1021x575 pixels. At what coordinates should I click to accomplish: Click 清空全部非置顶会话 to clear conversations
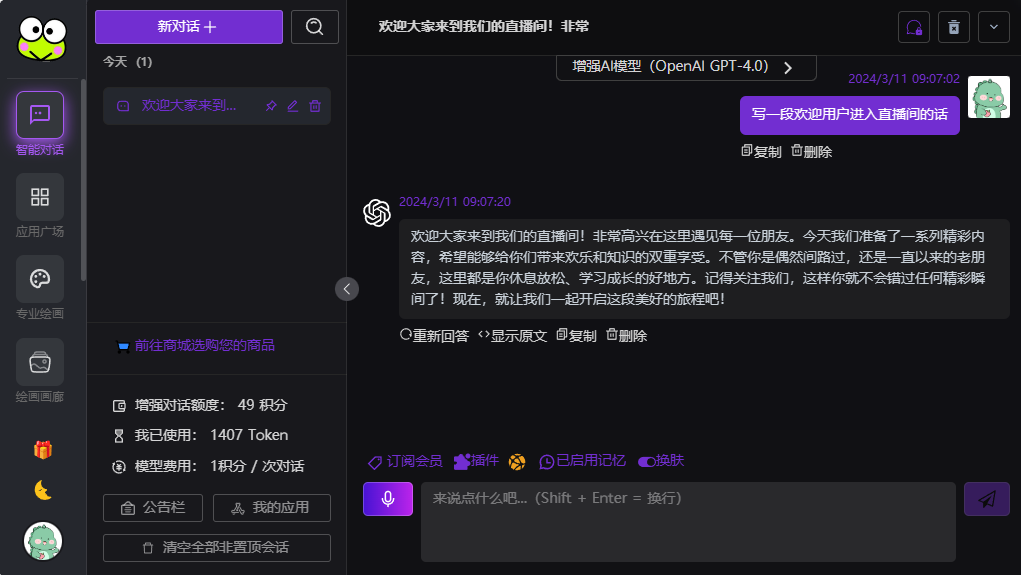click(217, 548)
